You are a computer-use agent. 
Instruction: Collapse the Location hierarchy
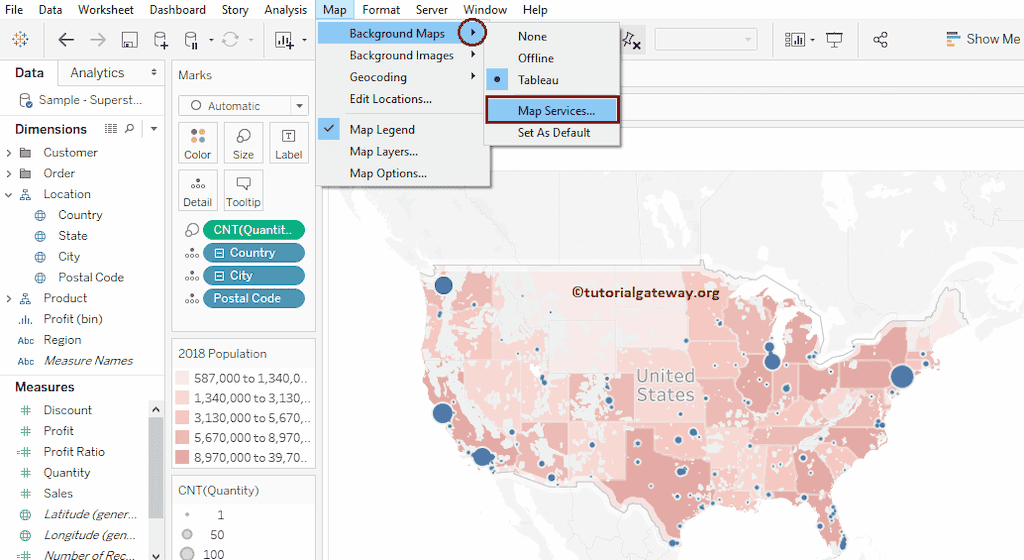click(x=8, y=194)
